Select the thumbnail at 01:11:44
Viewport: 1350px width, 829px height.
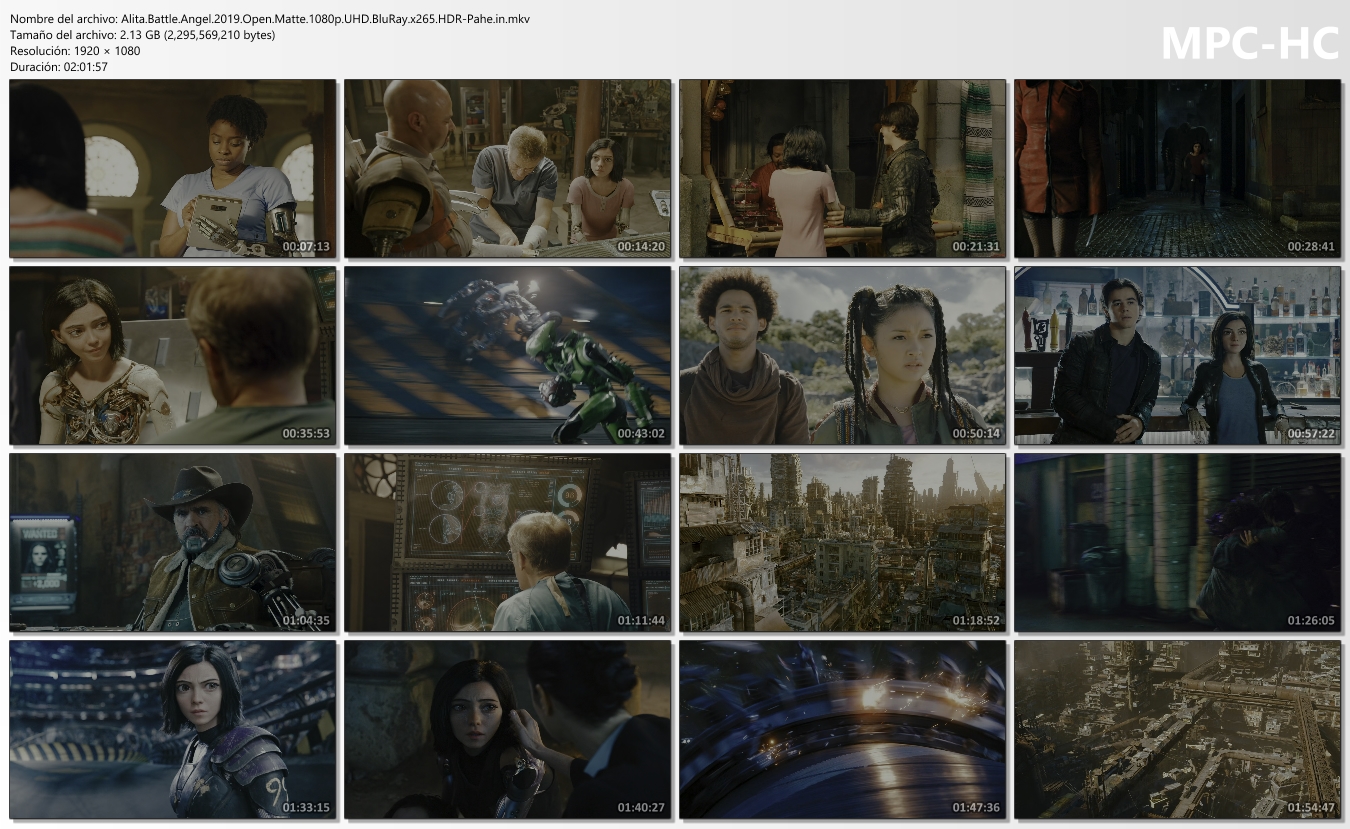[508, 542]
